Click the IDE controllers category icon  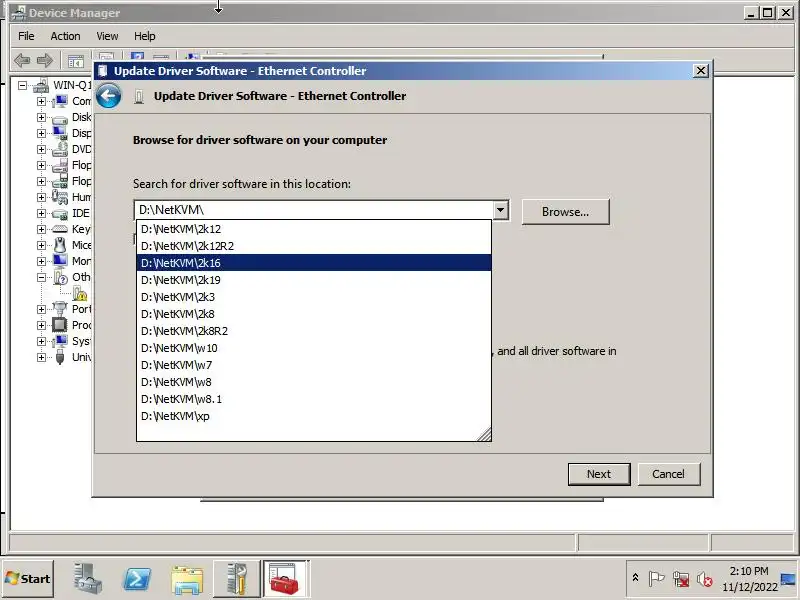pos(60,213)
